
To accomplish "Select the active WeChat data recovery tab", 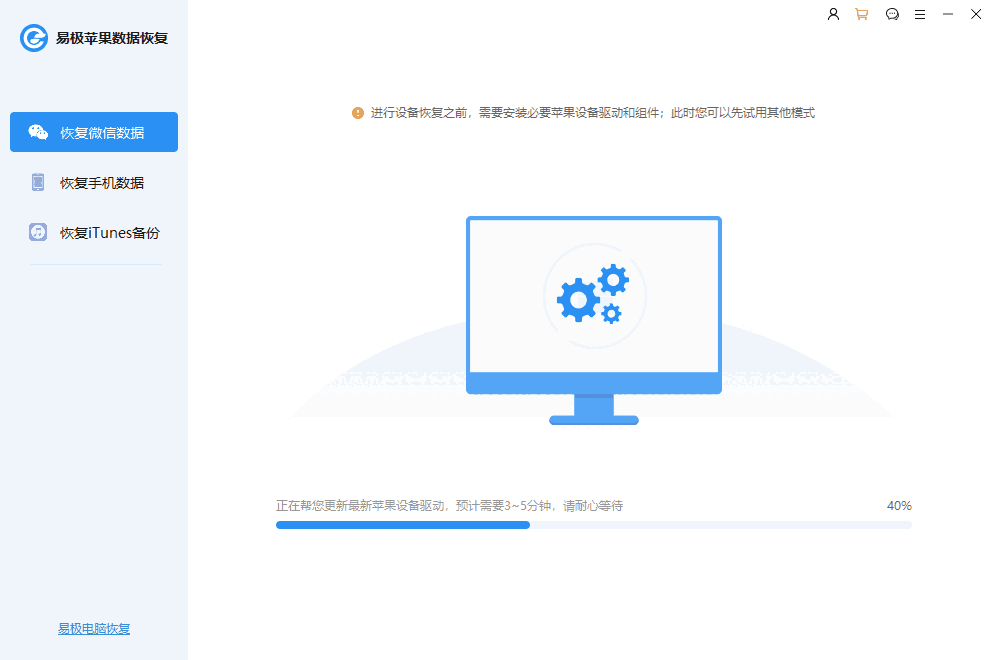I will [93, 131].
